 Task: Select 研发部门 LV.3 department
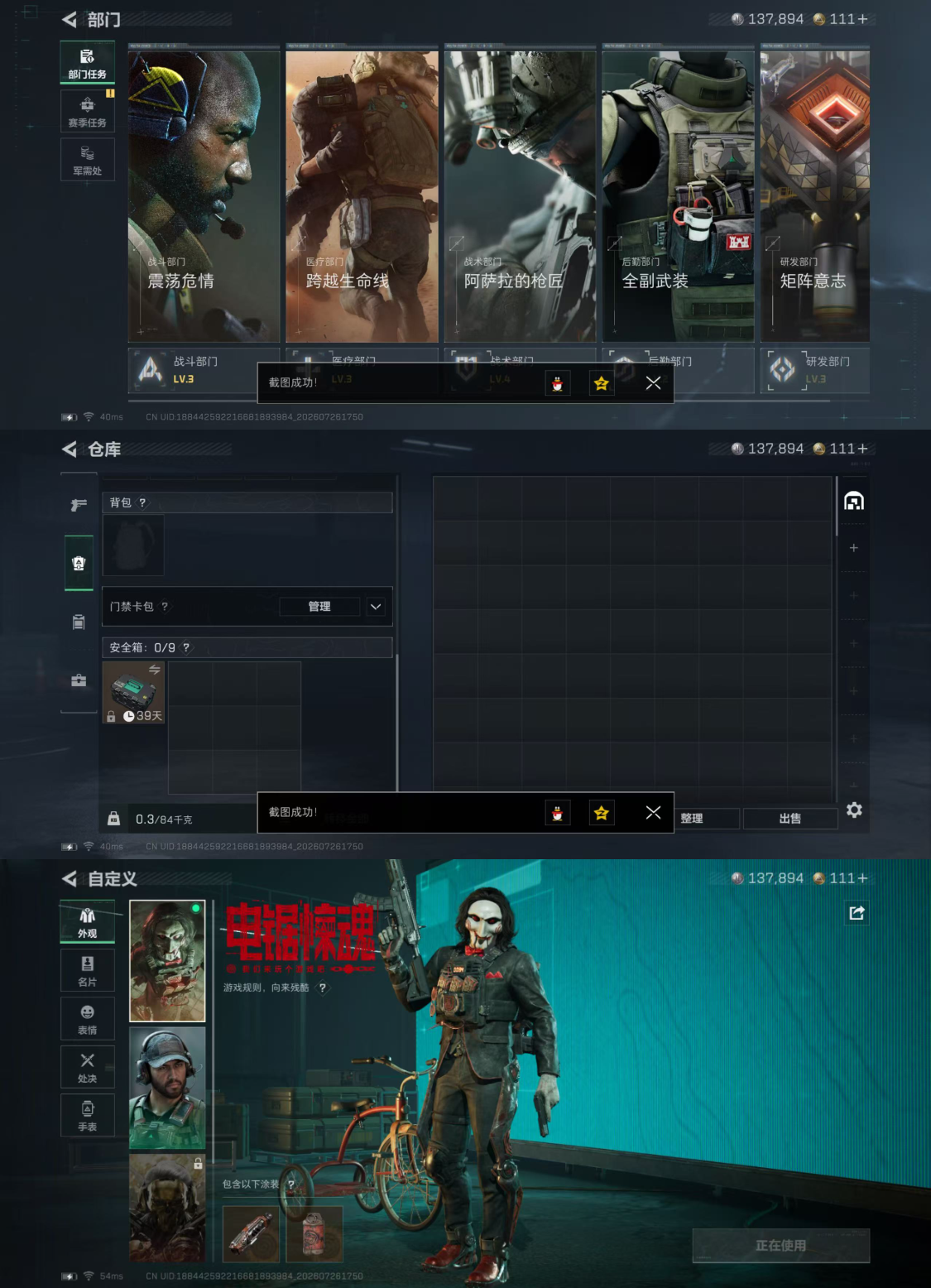coord(814,370)
